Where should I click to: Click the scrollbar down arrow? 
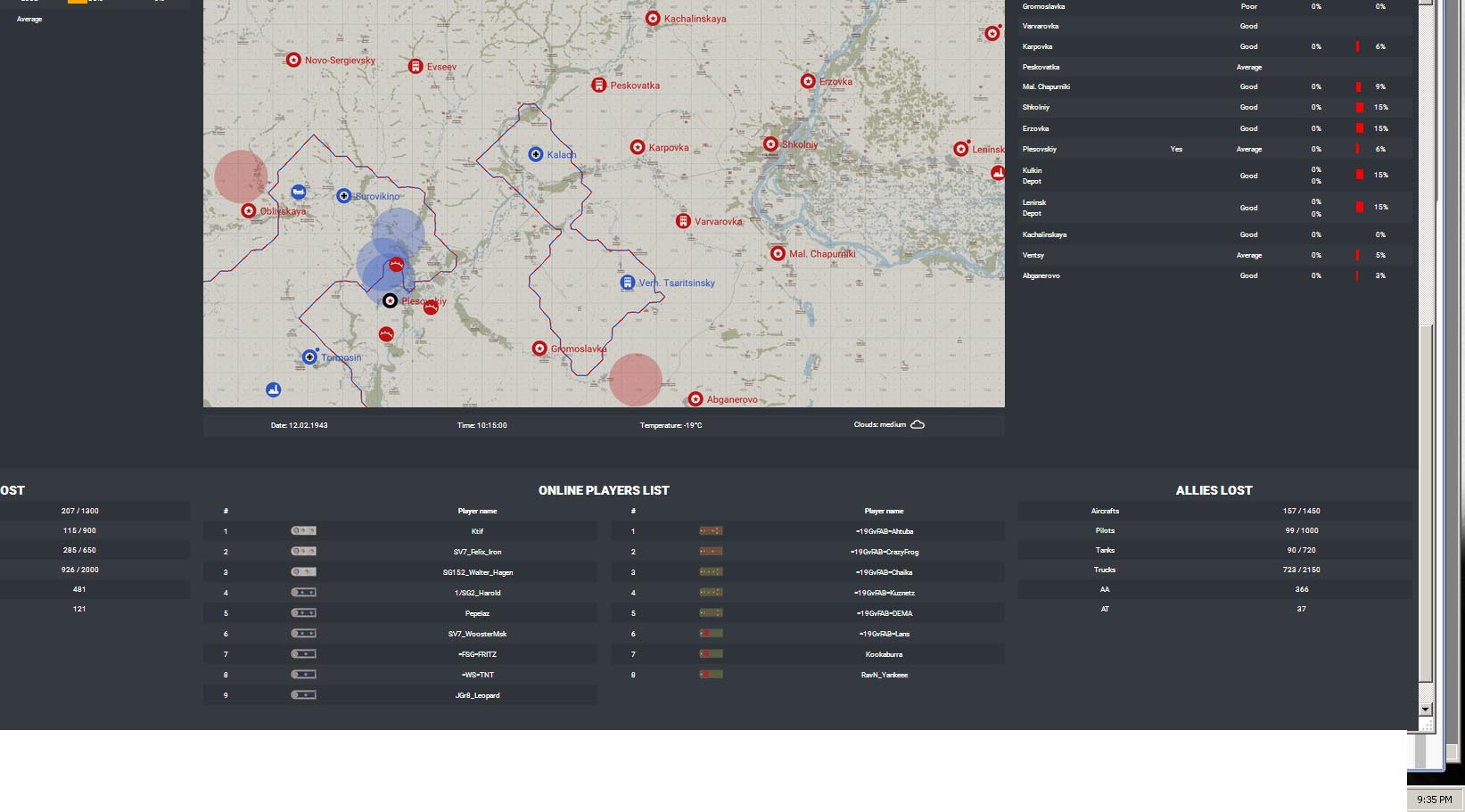(x=1425, y=709)
